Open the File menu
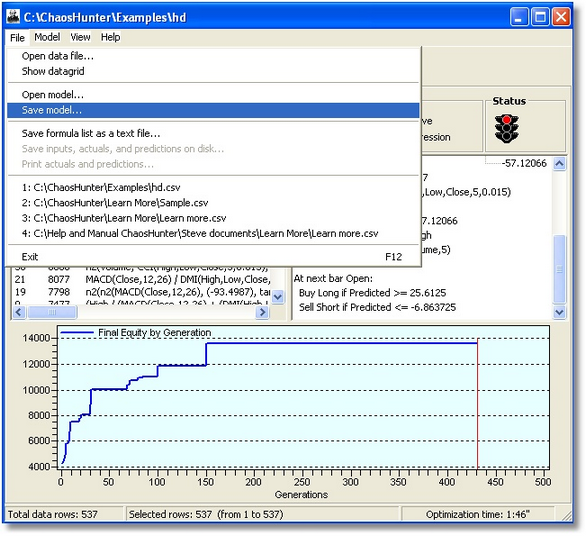 (17, 38)
